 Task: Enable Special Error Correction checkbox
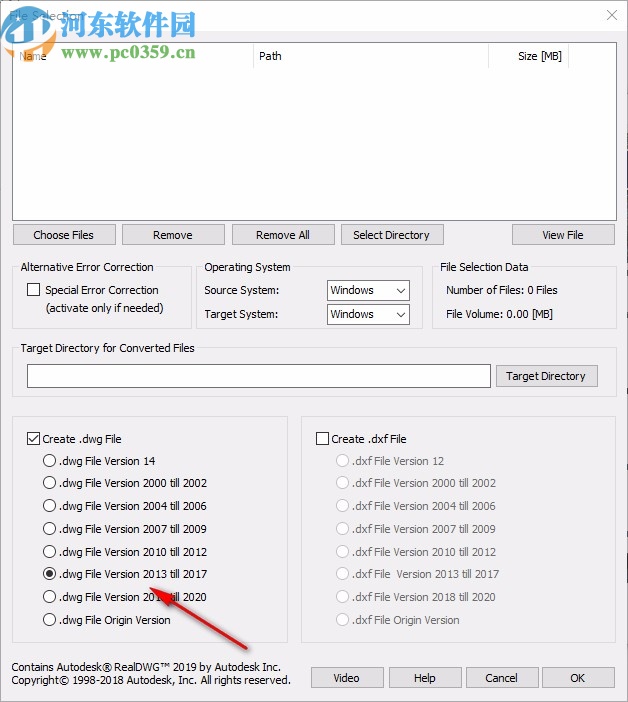pos(34,290)
